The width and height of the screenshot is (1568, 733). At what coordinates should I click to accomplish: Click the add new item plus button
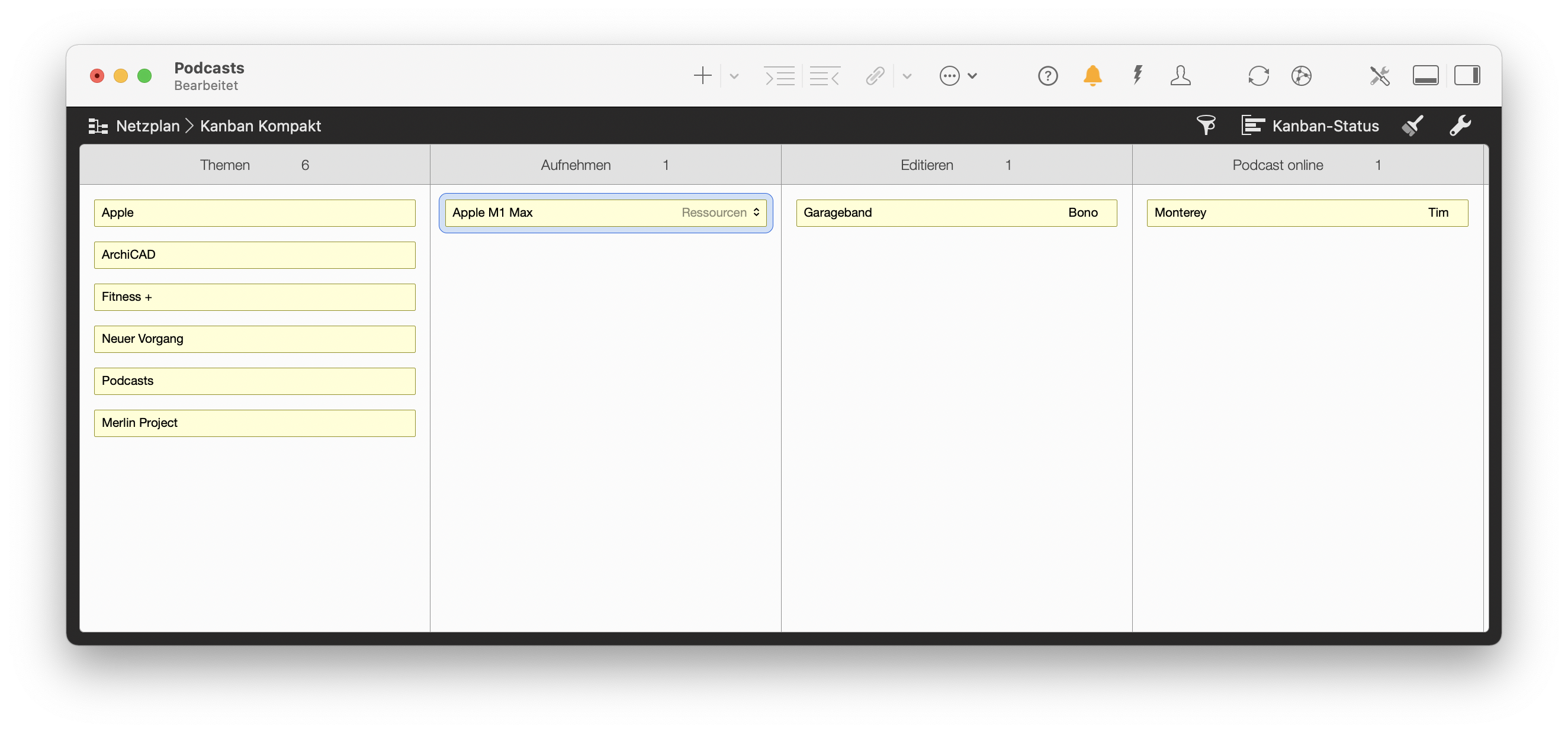(702, 76)
